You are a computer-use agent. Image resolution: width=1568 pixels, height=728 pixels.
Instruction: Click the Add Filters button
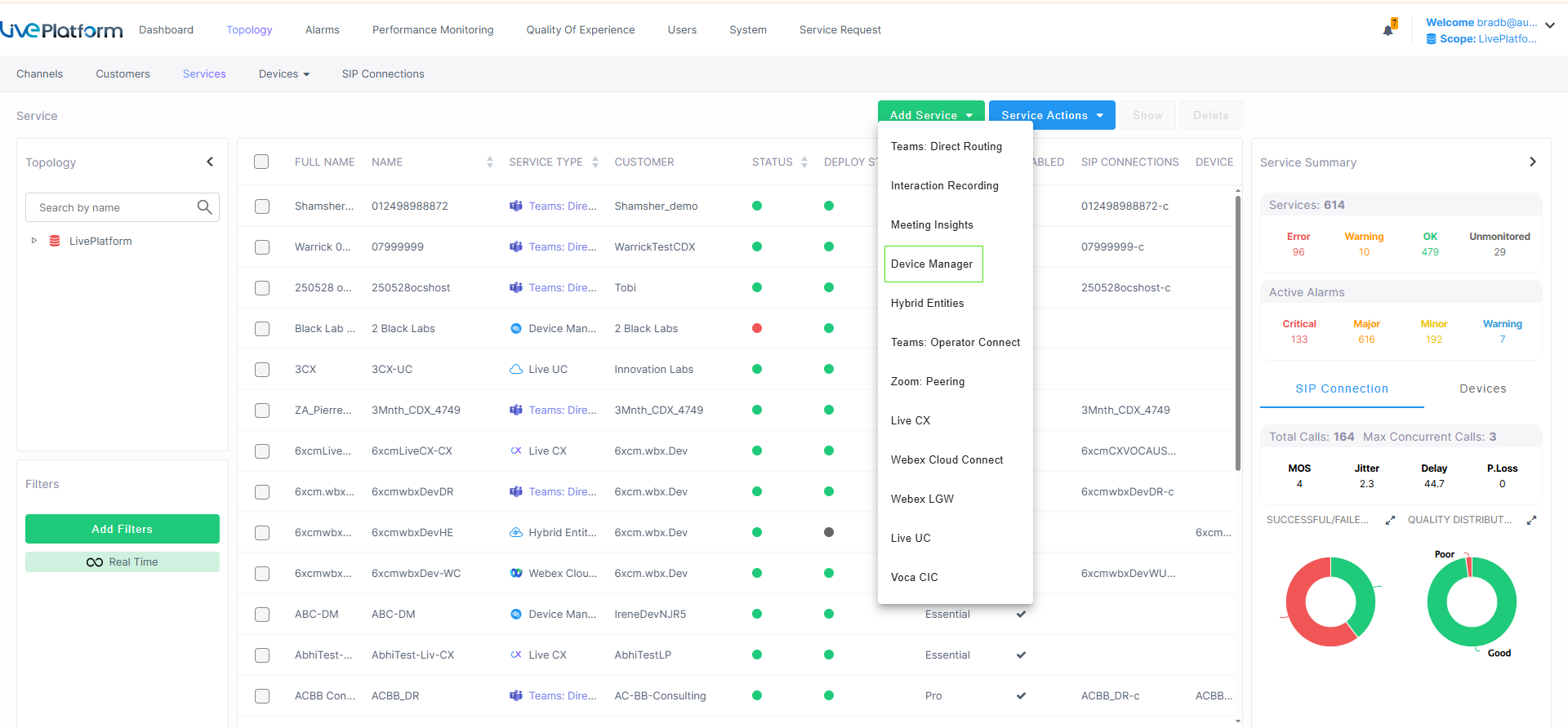pyautogui.click(x=122, y=529)
